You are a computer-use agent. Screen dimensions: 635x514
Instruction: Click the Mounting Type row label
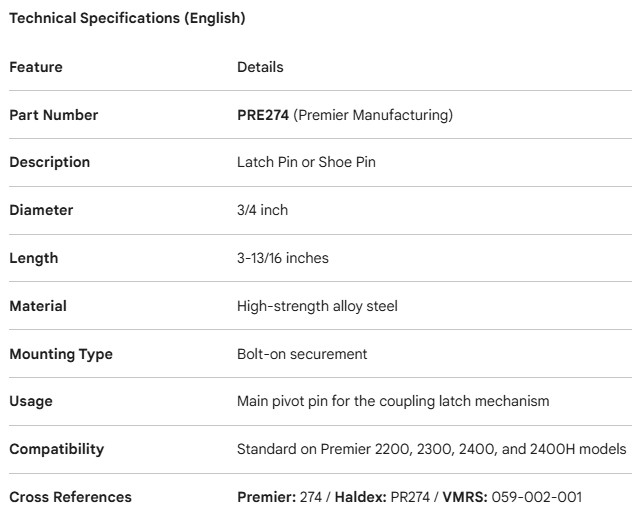tap(61, 354)
